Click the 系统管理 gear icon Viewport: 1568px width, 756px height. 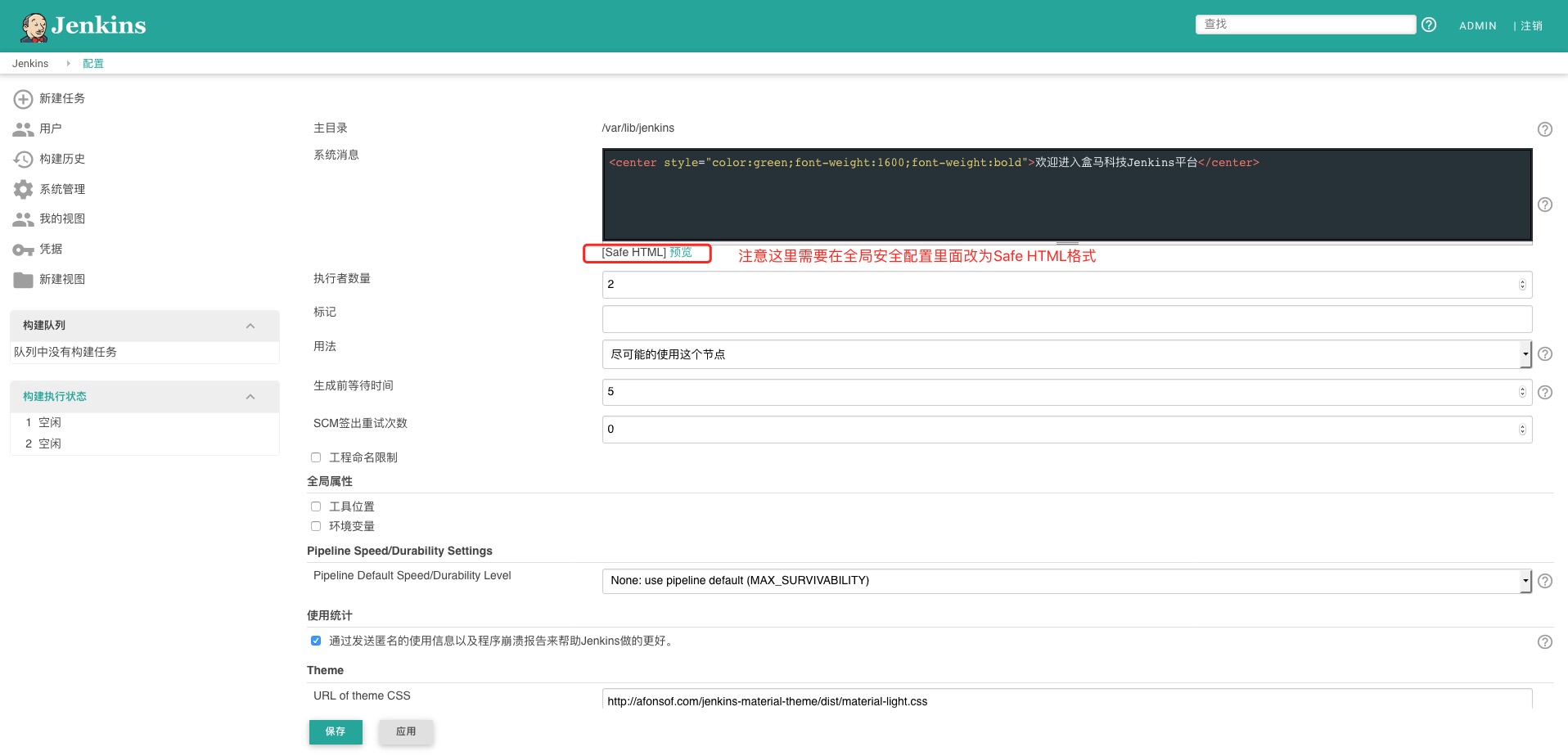pyautogui.click(x=23, y=189)
